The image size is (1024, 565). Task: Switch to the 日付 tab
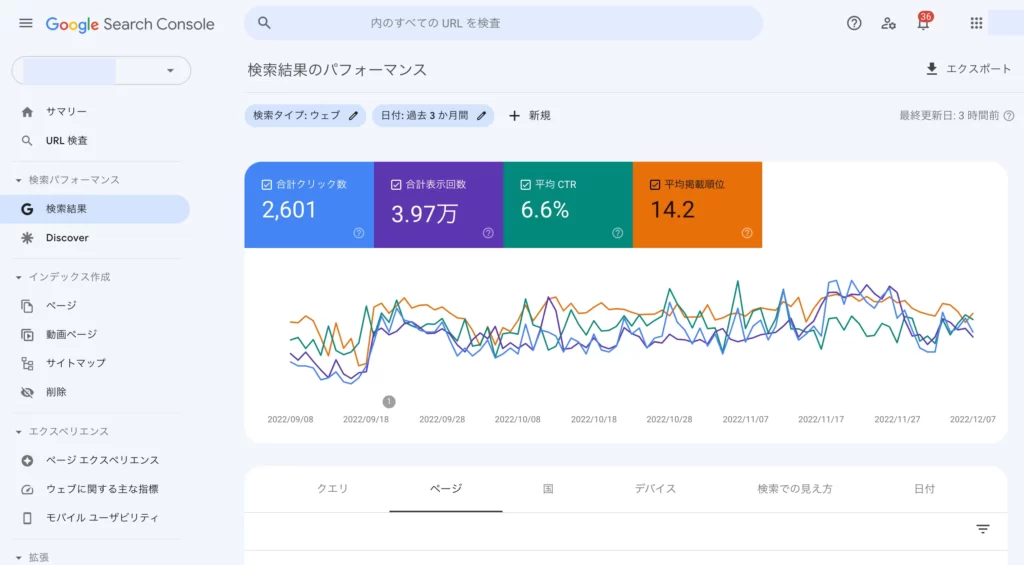(924, 489)
